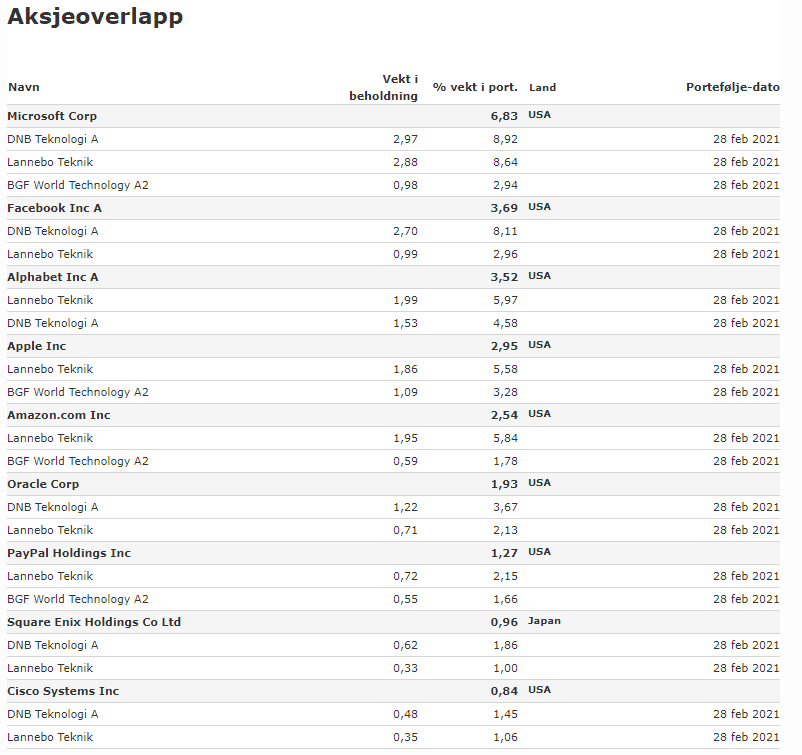Click the Portefølje-dato column header

[732, 87]
